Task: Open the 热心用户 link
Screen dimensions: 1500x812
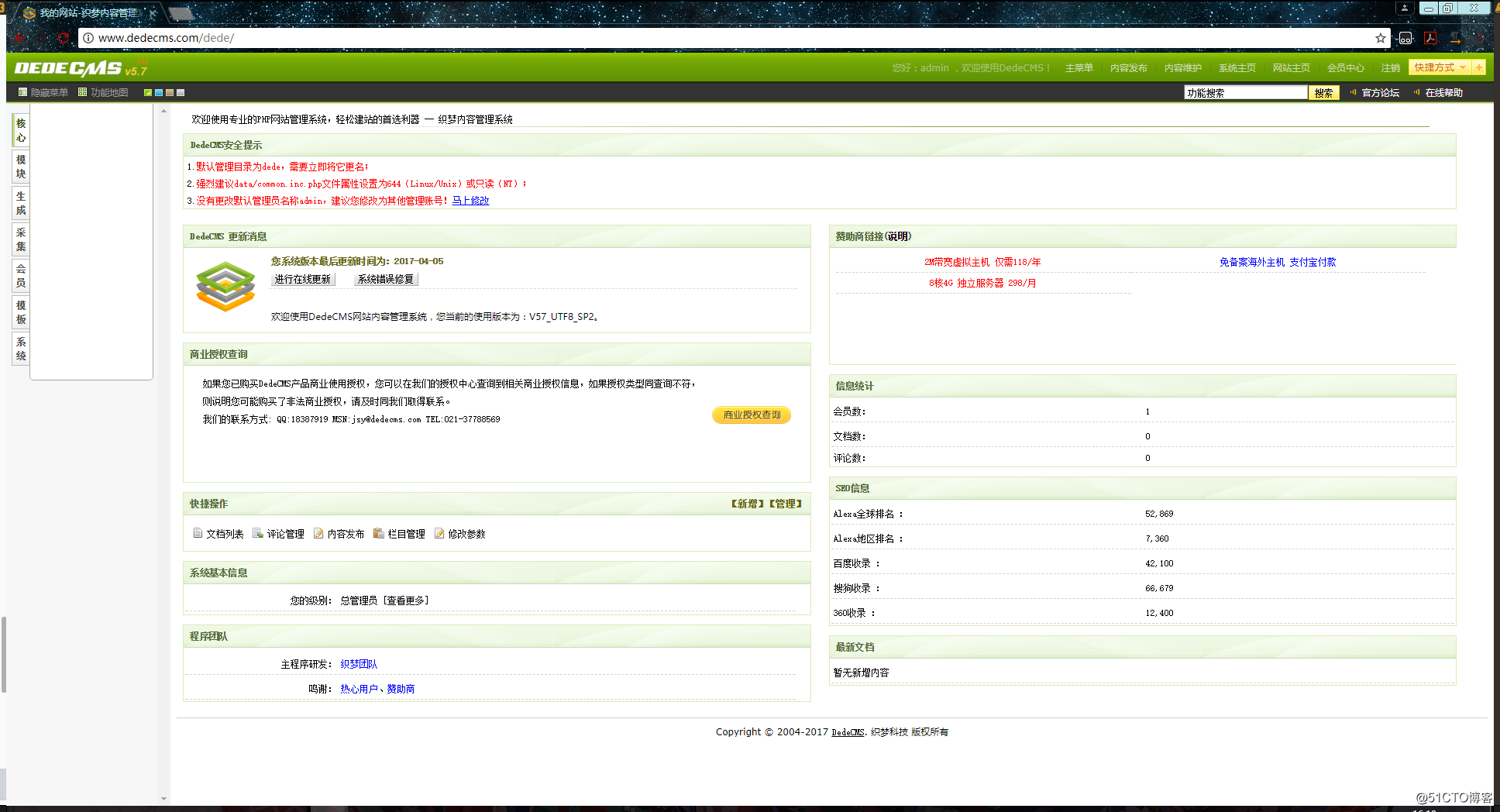Action: tap(359, 689)
